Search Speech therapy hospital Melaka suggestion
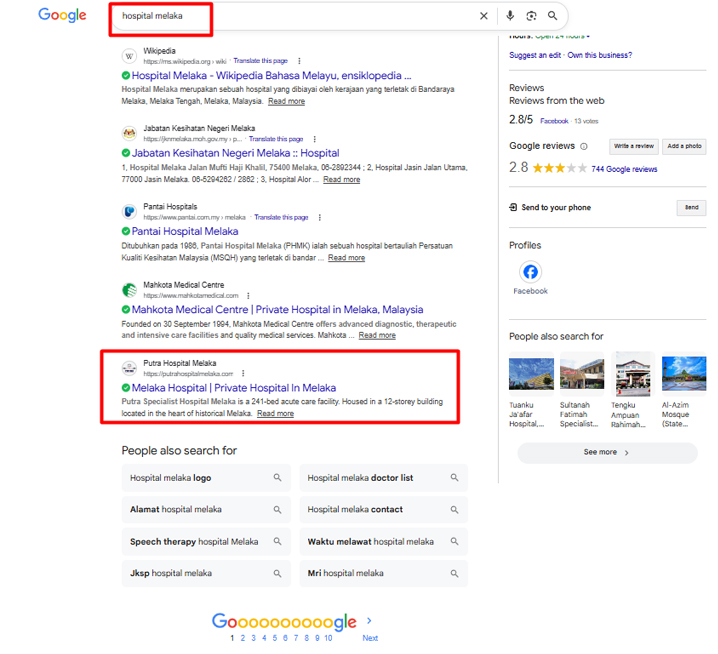This screenshot has height=654, width=718. click(x=206, y=541)
